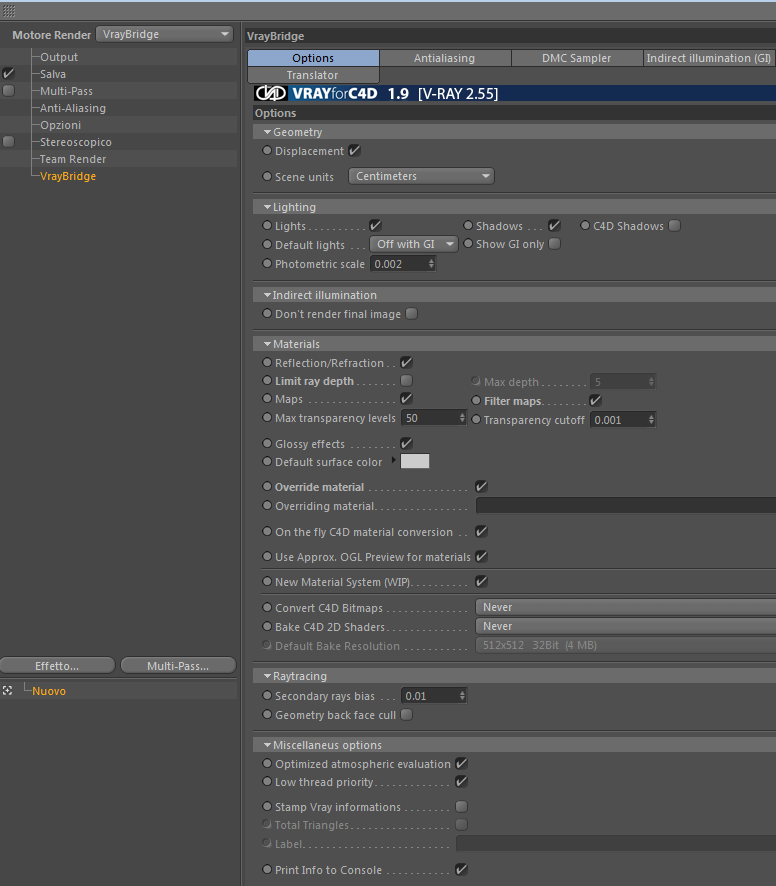The height and width of the screenshot is (886, 776).
Task: Open Indirect illumination (GI) tab
Action: (x=709, y=58)
